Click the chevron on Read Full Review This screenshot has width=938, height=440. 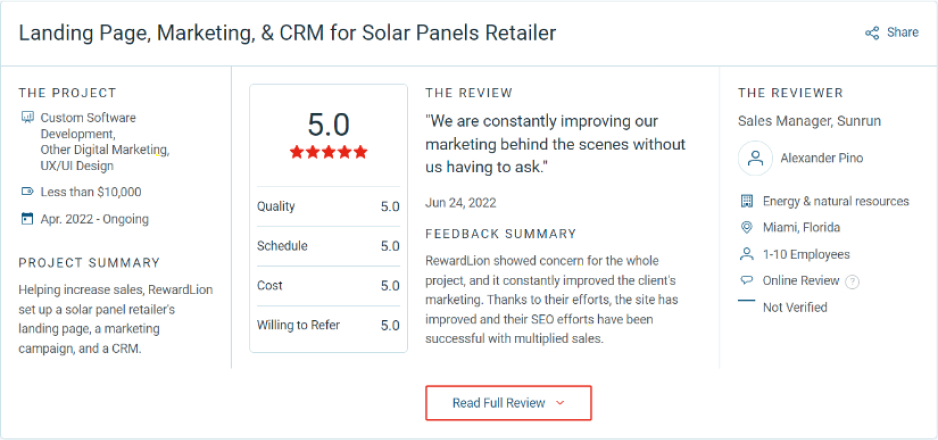[560, 403]
